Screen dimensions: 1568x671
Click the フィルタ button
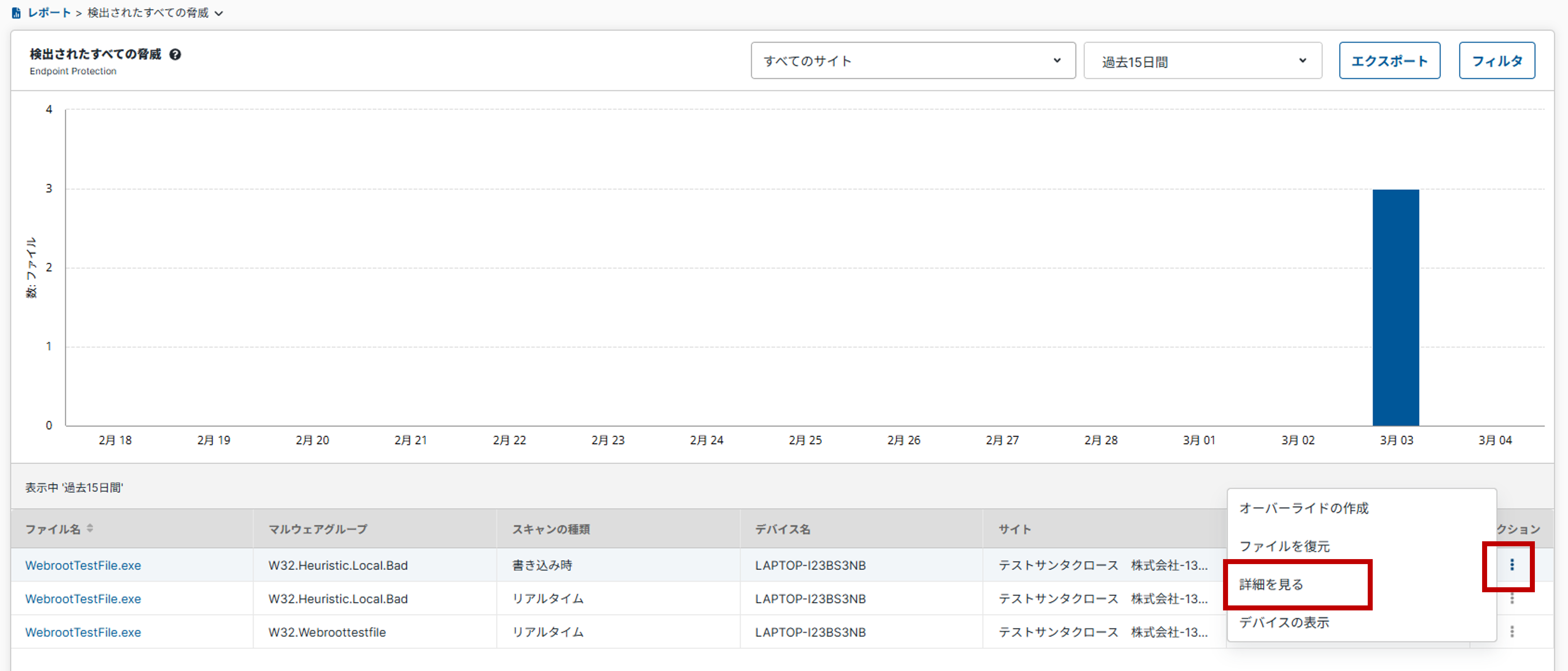(x=1496, y=61)
